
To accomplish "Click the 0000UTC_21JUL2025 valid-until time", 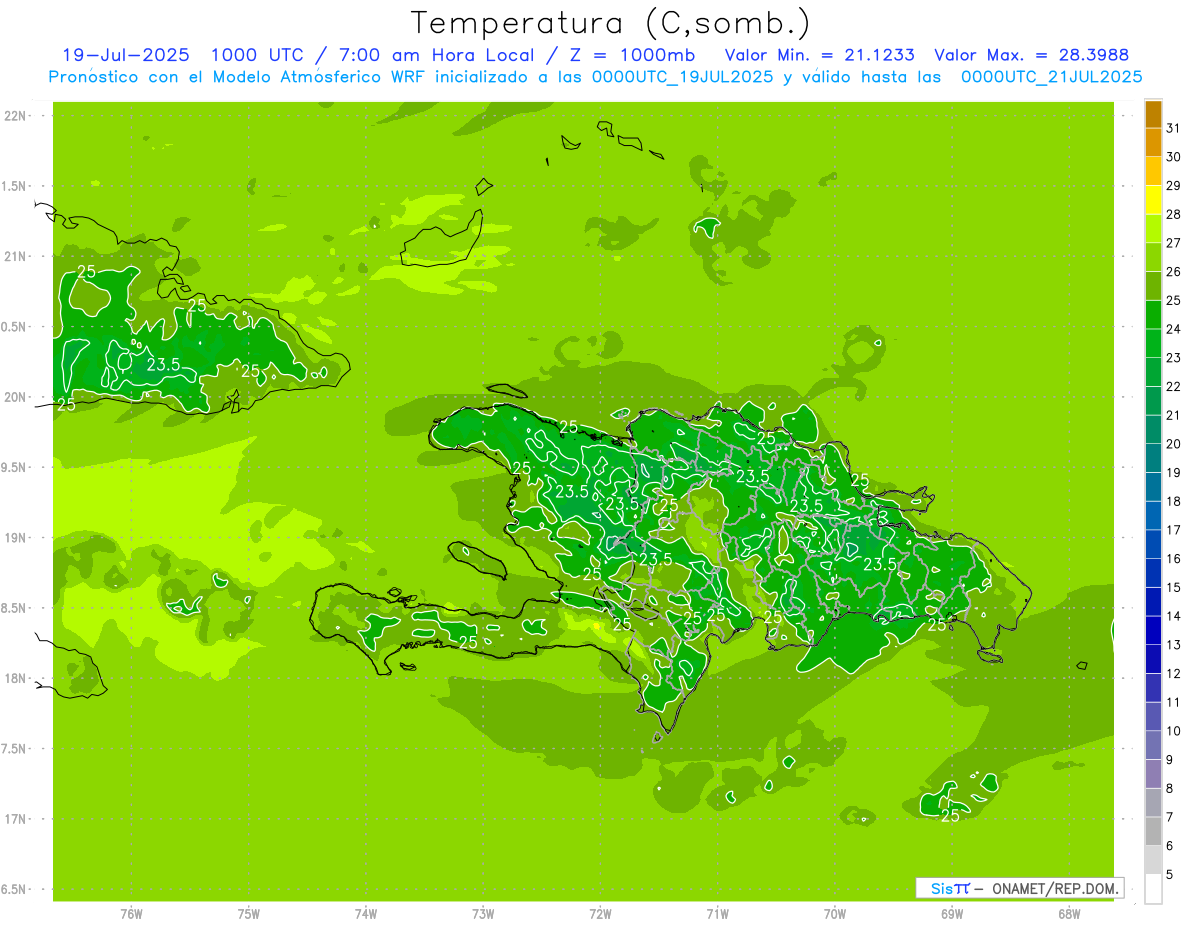I will (1051, 77).
